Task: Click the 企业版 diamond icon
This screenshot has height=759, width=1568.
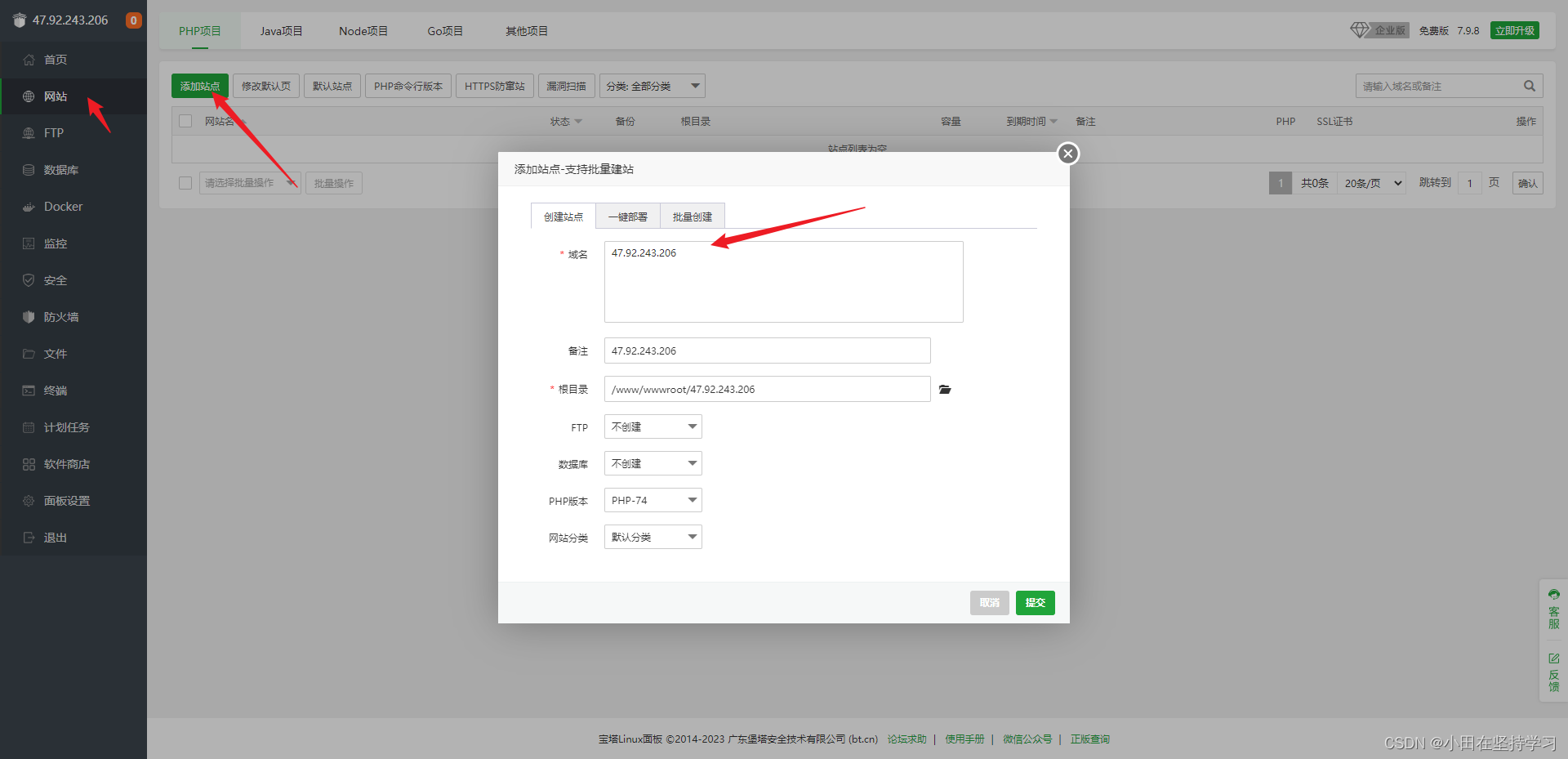Action: 1360,30
